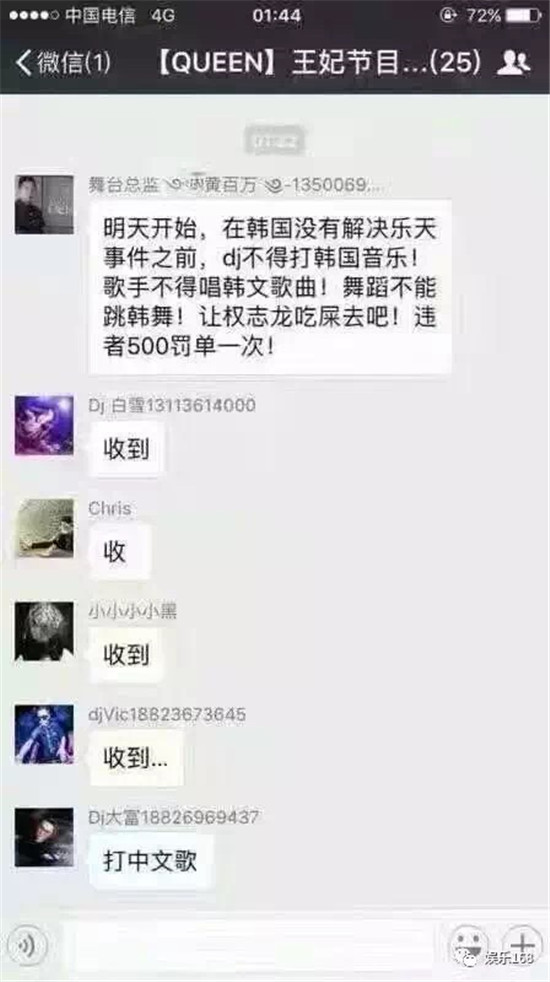Viewport: 550px width, 982px height.
Task: Tap Chris's 收 message bubble
Action: (x=117, y=552)
